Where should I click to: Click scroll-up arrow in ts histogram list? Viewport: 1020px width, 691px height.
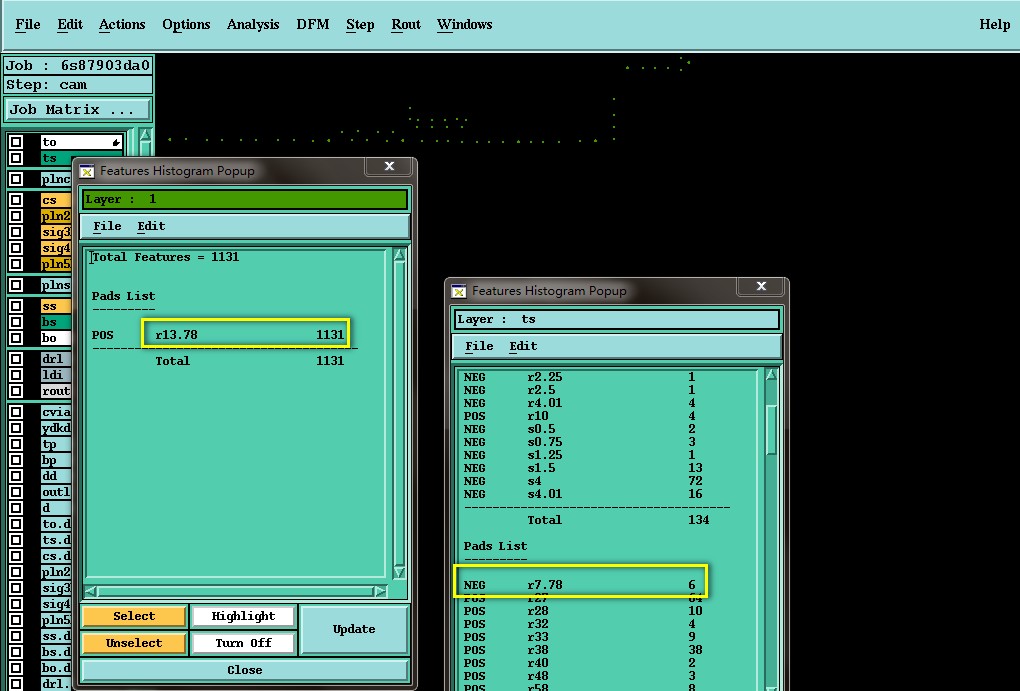point(771,376)
